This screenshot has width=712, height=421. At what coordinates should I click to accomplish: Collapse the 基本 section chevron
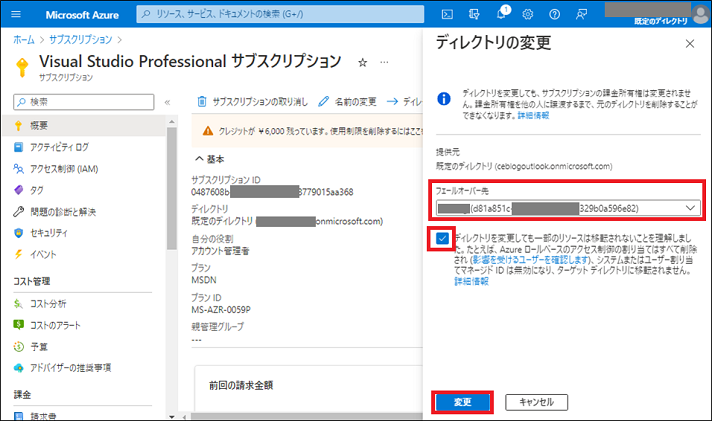(199, 159)
